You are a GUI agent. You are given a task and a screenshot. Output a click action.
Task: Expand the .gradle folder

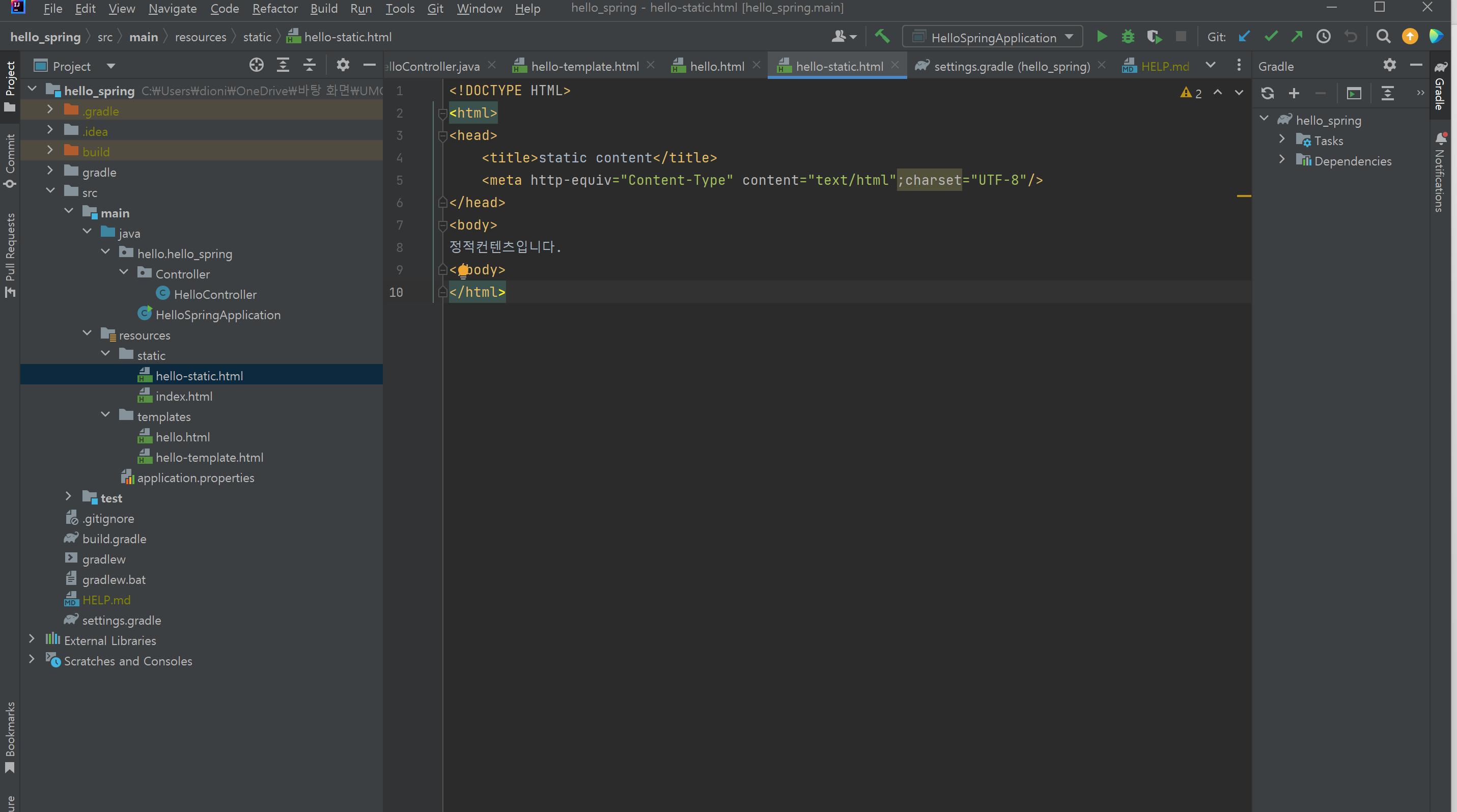pos(50,109)
